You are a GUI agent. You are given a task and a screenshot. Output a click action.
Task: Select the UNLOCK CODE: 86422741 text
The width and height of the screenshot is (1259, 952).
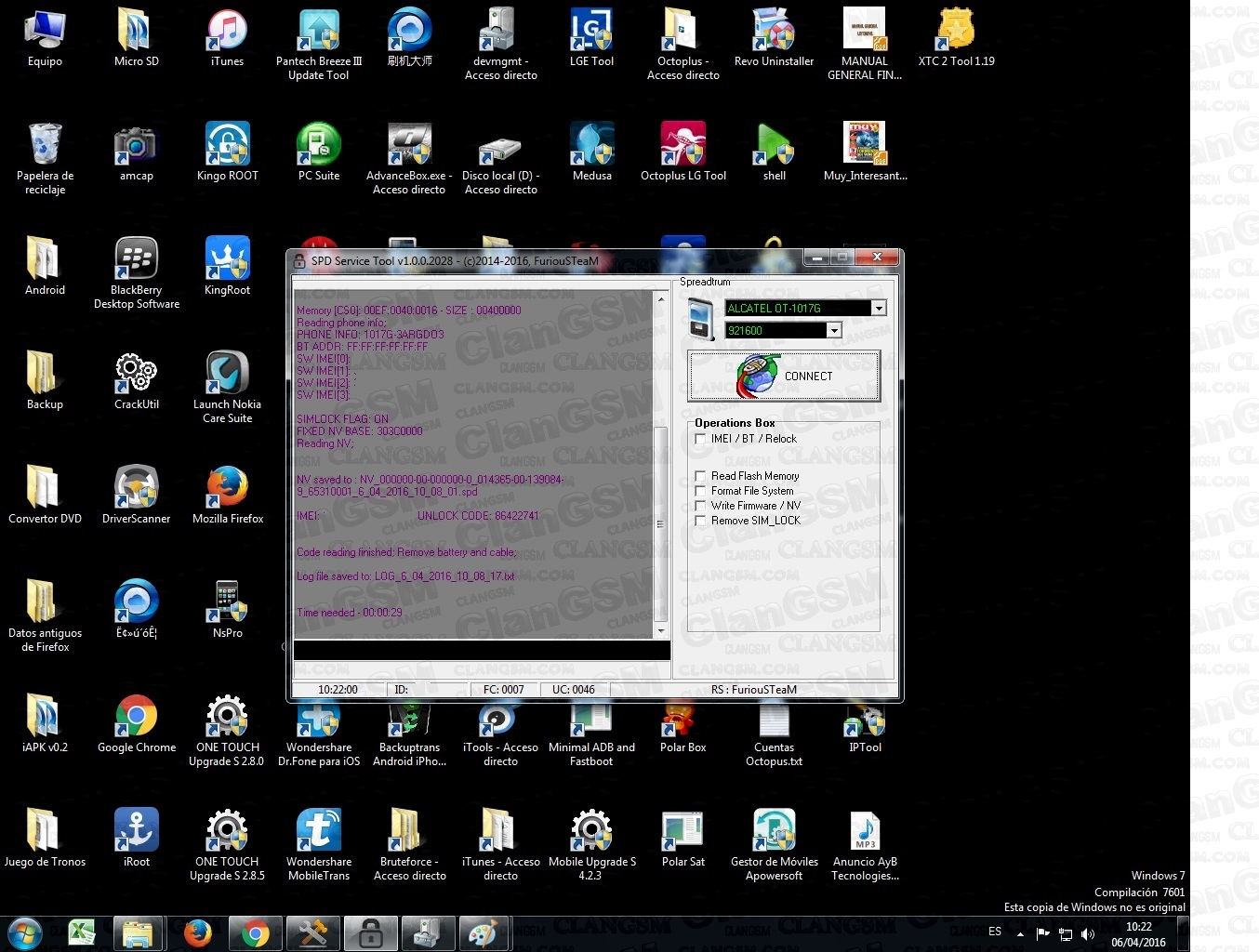pos(478,516)
